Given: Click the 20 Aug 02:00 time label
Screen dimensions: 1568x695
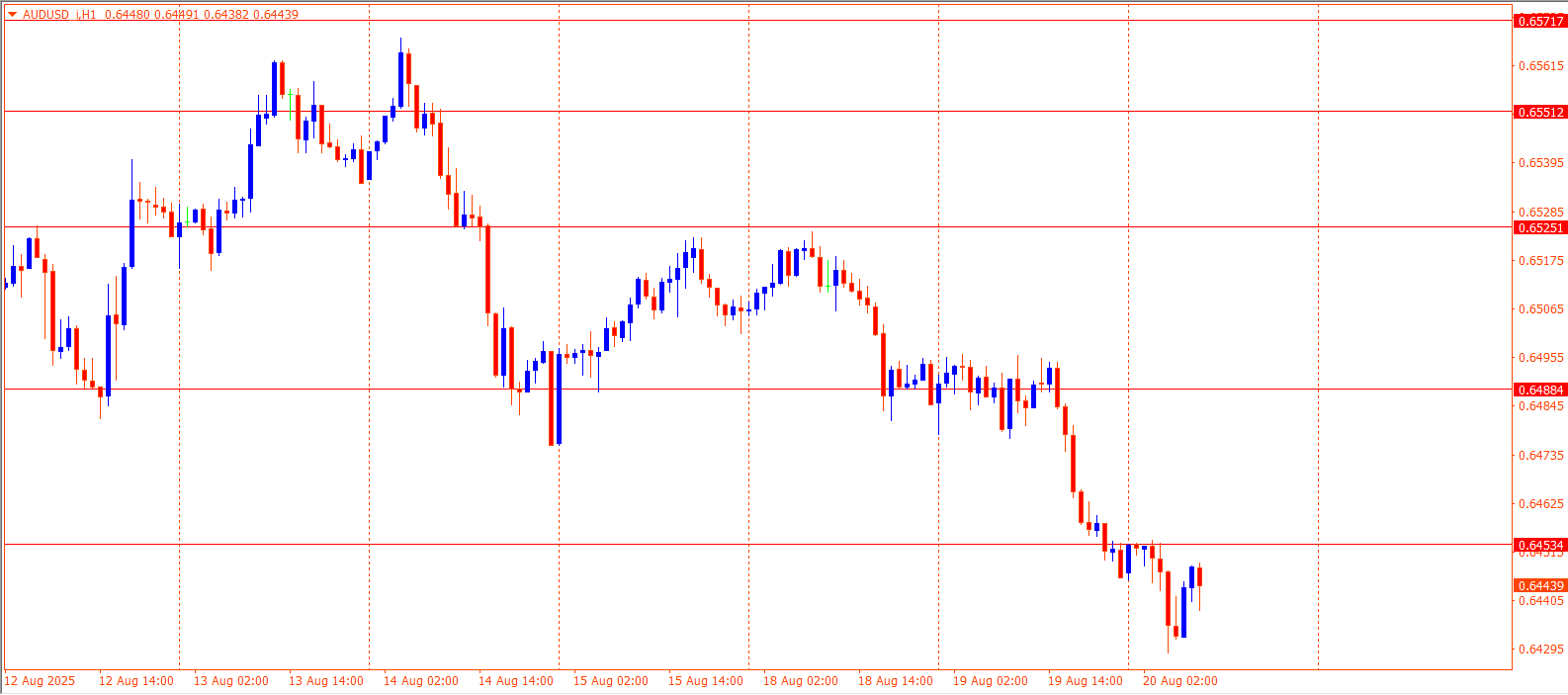Looking at the screenshot, I should coord(1180,681).
